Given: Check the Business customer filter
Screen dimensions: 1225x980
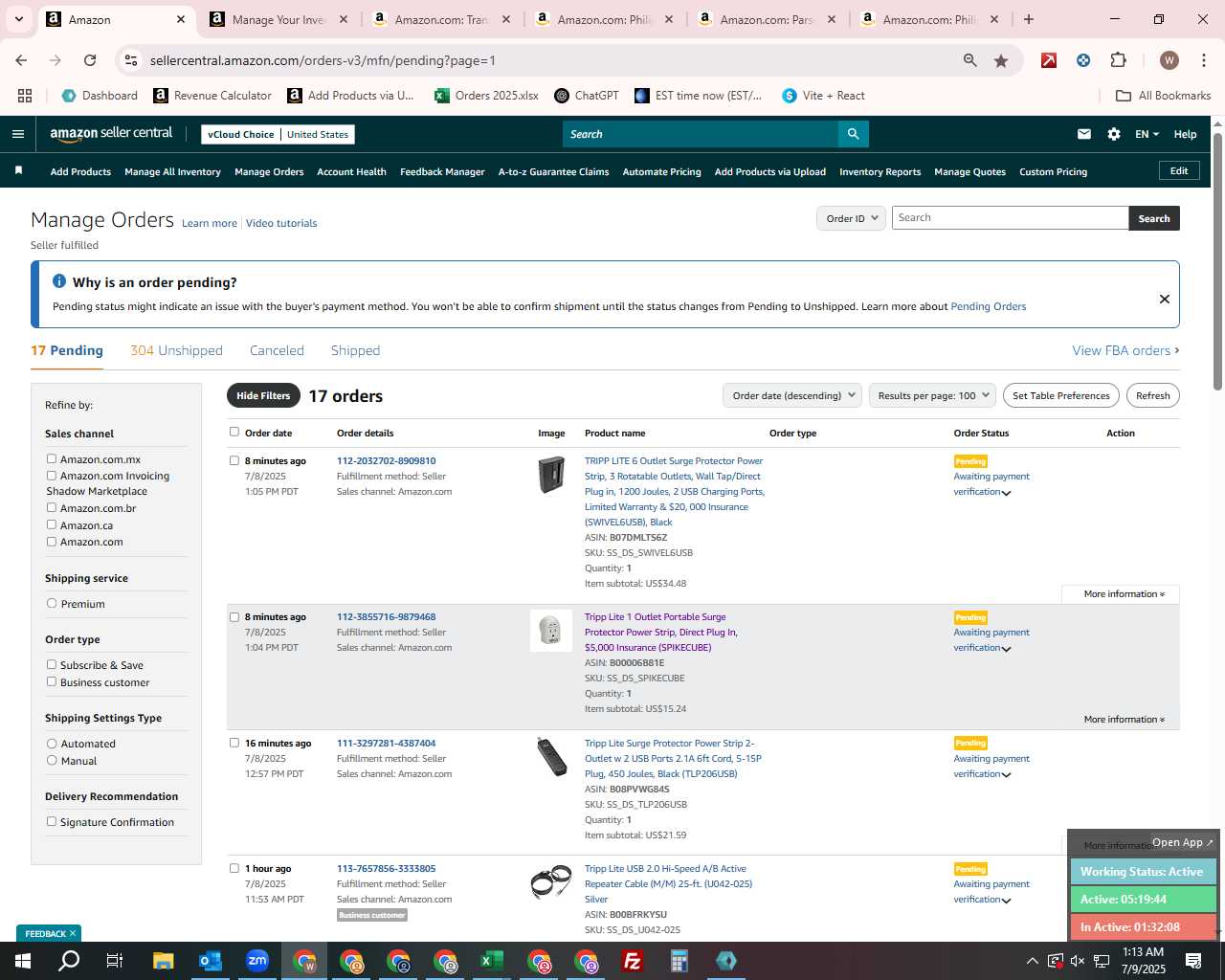Looking at the screenshot, I should coord(52,682).
